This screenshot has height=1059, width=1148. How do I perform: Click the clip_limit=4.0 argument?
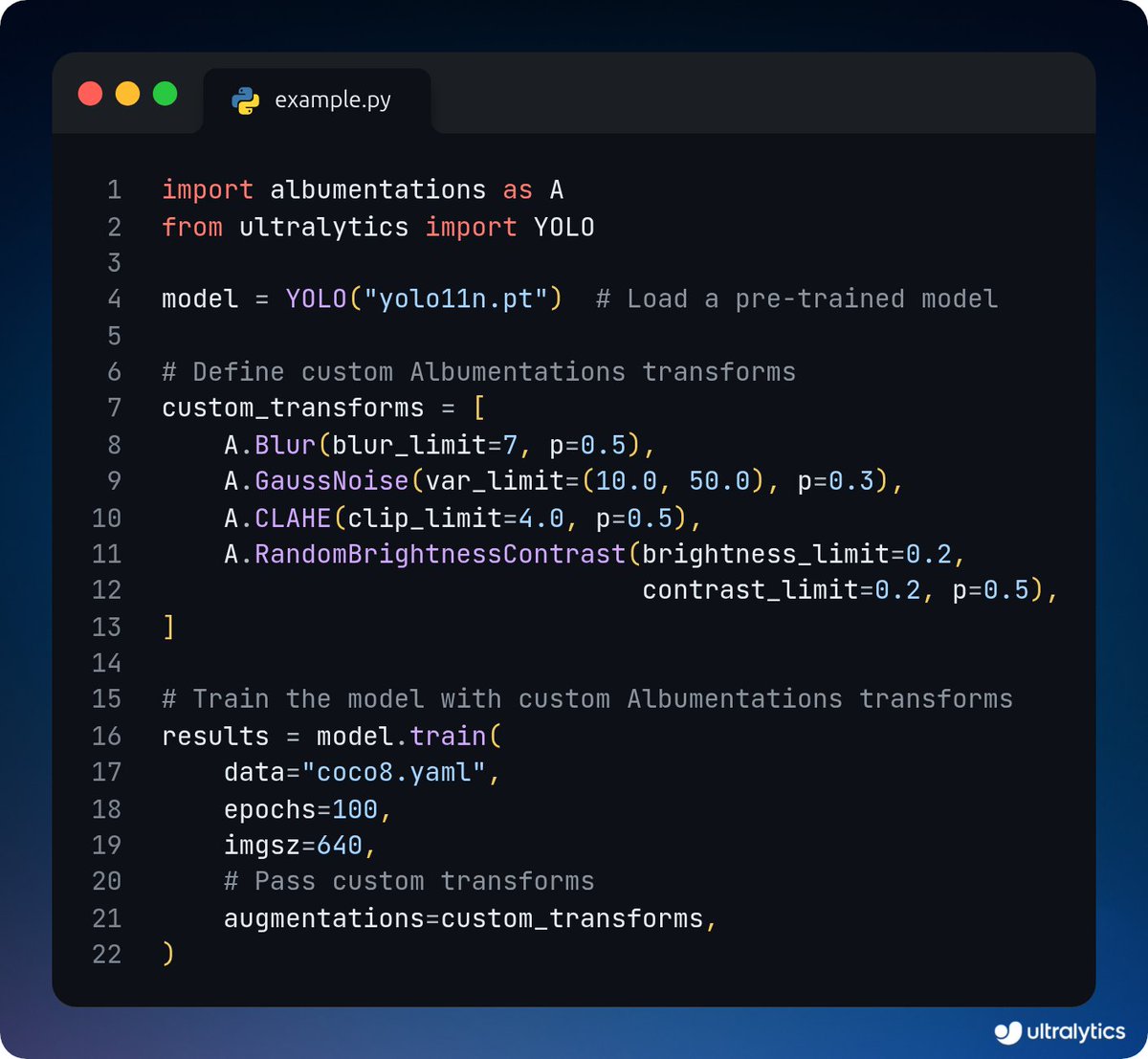pyautogui.click(x=455, y=518)
